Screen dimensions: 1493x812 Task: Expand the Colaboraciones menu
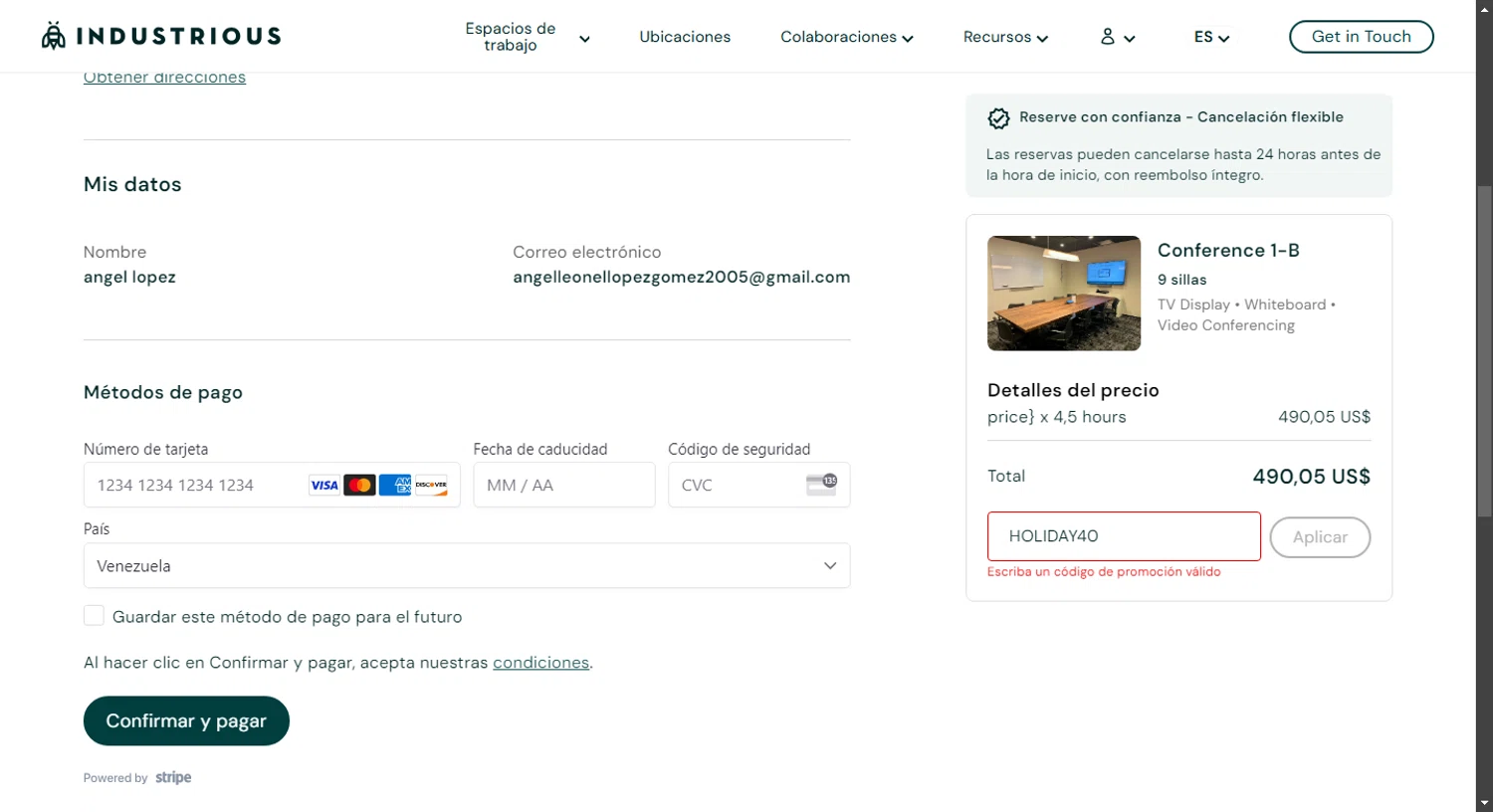847,37
